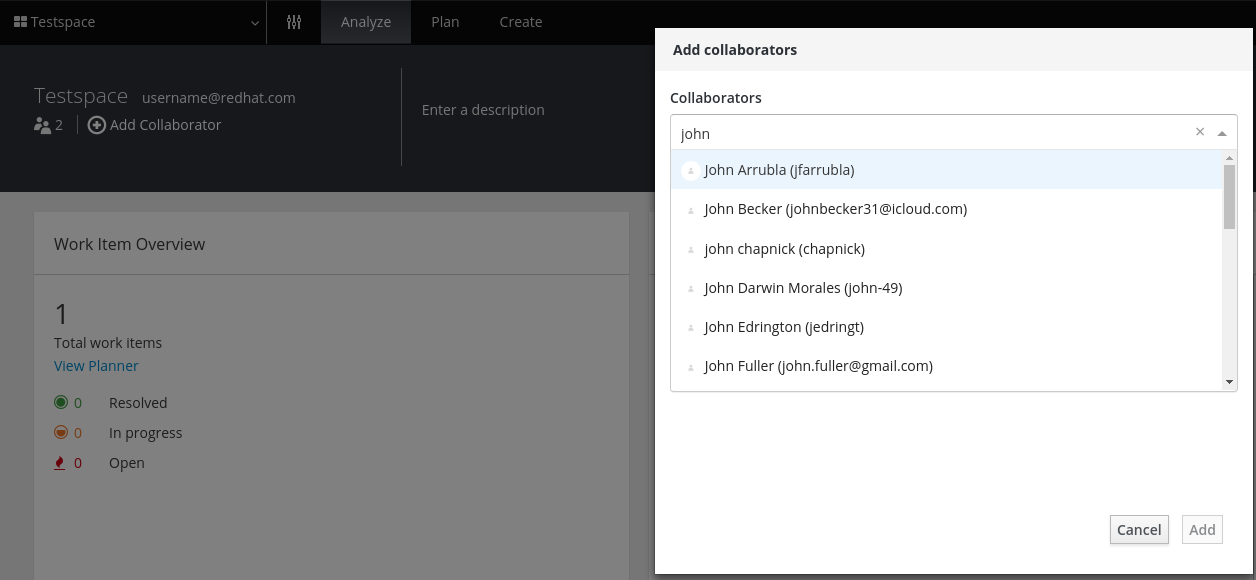Click the collaborator count people icon

[42, 124]
